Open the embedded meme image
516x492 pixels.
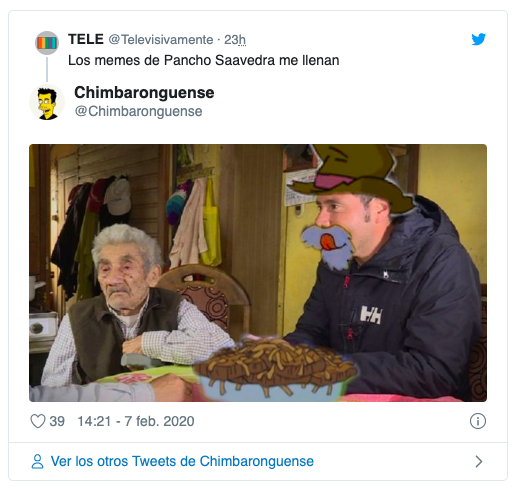258,273
